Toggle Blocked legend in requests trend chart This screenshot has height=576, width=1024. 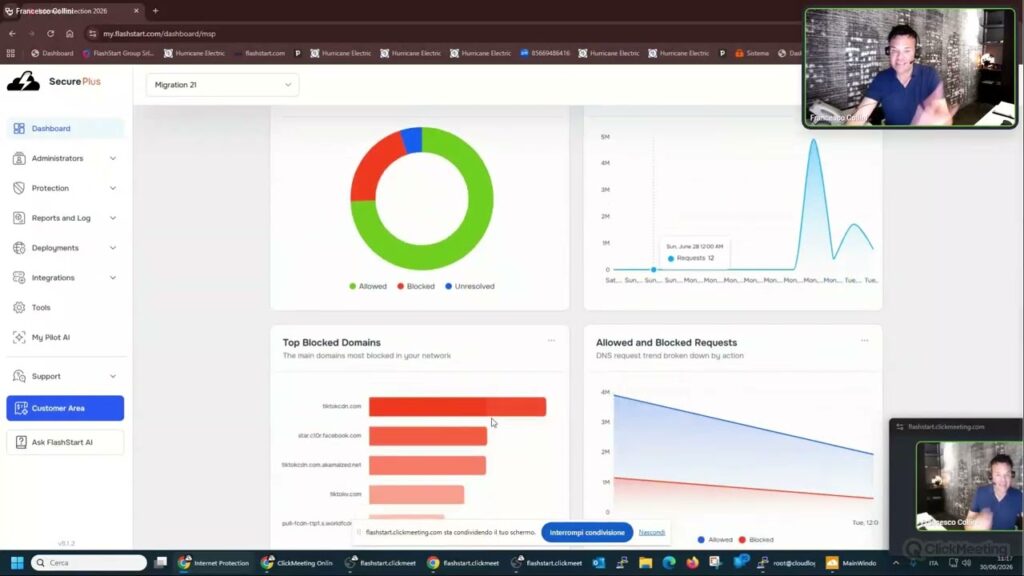[756, 540]
